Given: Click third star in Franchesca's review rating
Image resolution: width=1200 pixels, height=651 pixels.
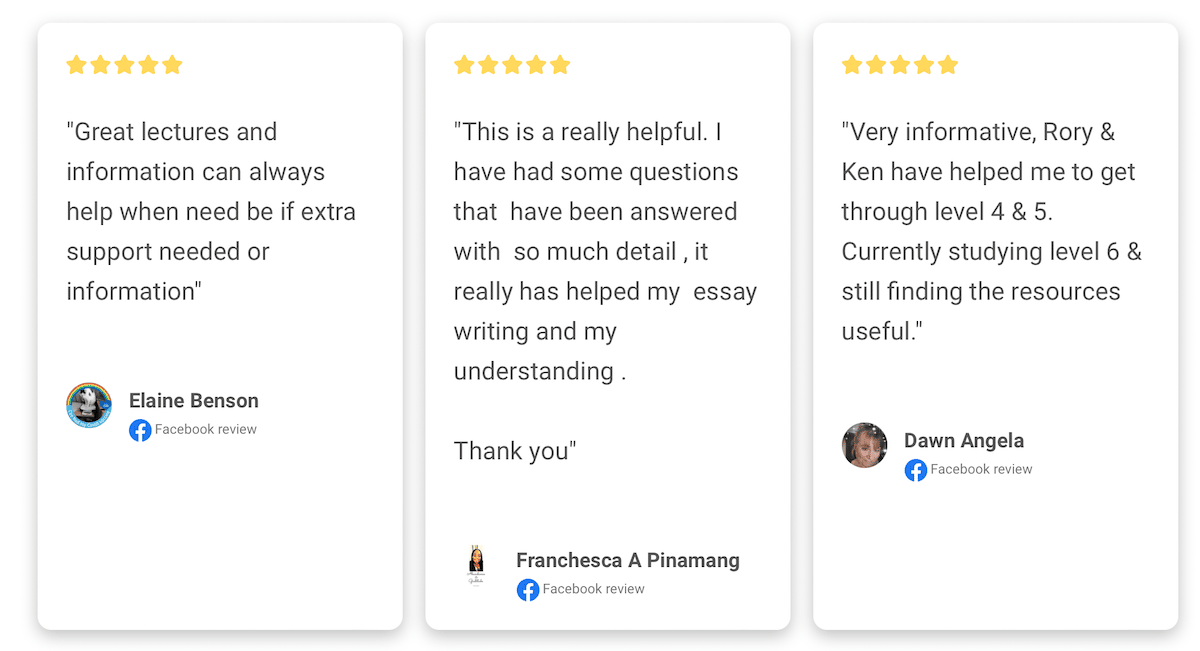Looking at the screenshot, I should tap(512, 65).
